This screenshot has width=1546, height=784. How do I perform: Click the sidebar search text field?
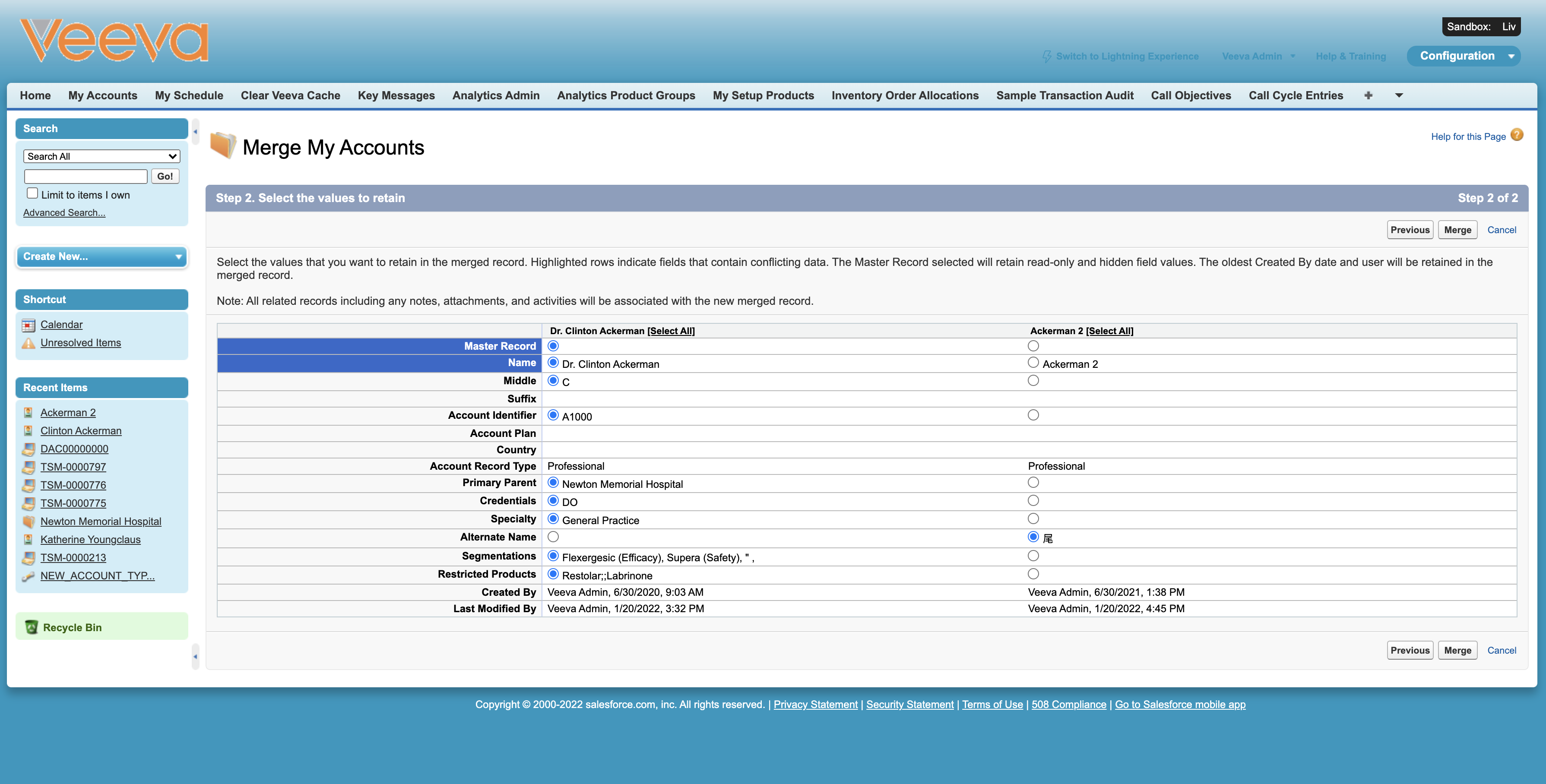[x=86, y=176]
